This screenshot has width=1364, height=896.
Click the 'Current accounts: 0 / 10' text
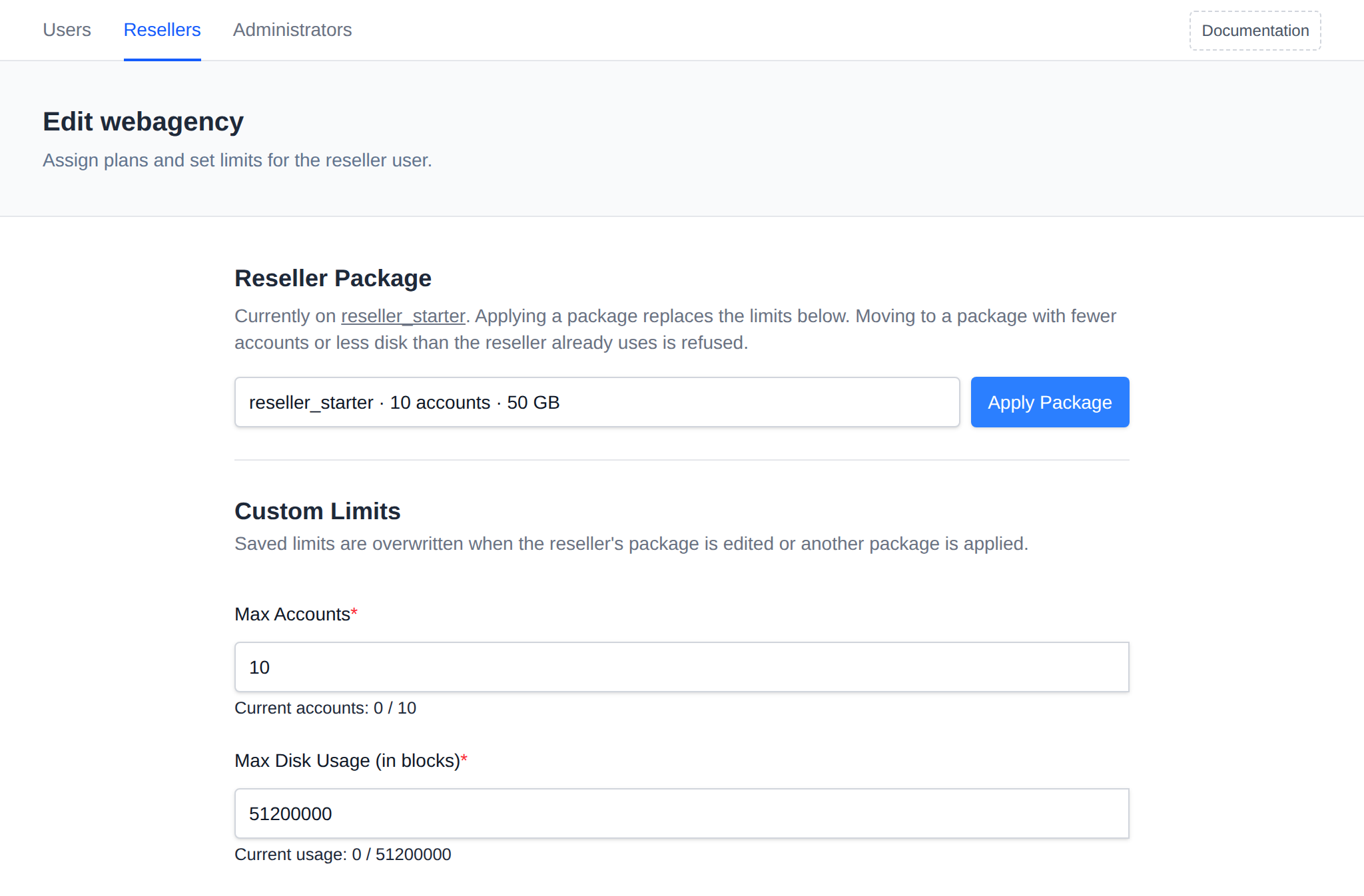pos(325,708)
